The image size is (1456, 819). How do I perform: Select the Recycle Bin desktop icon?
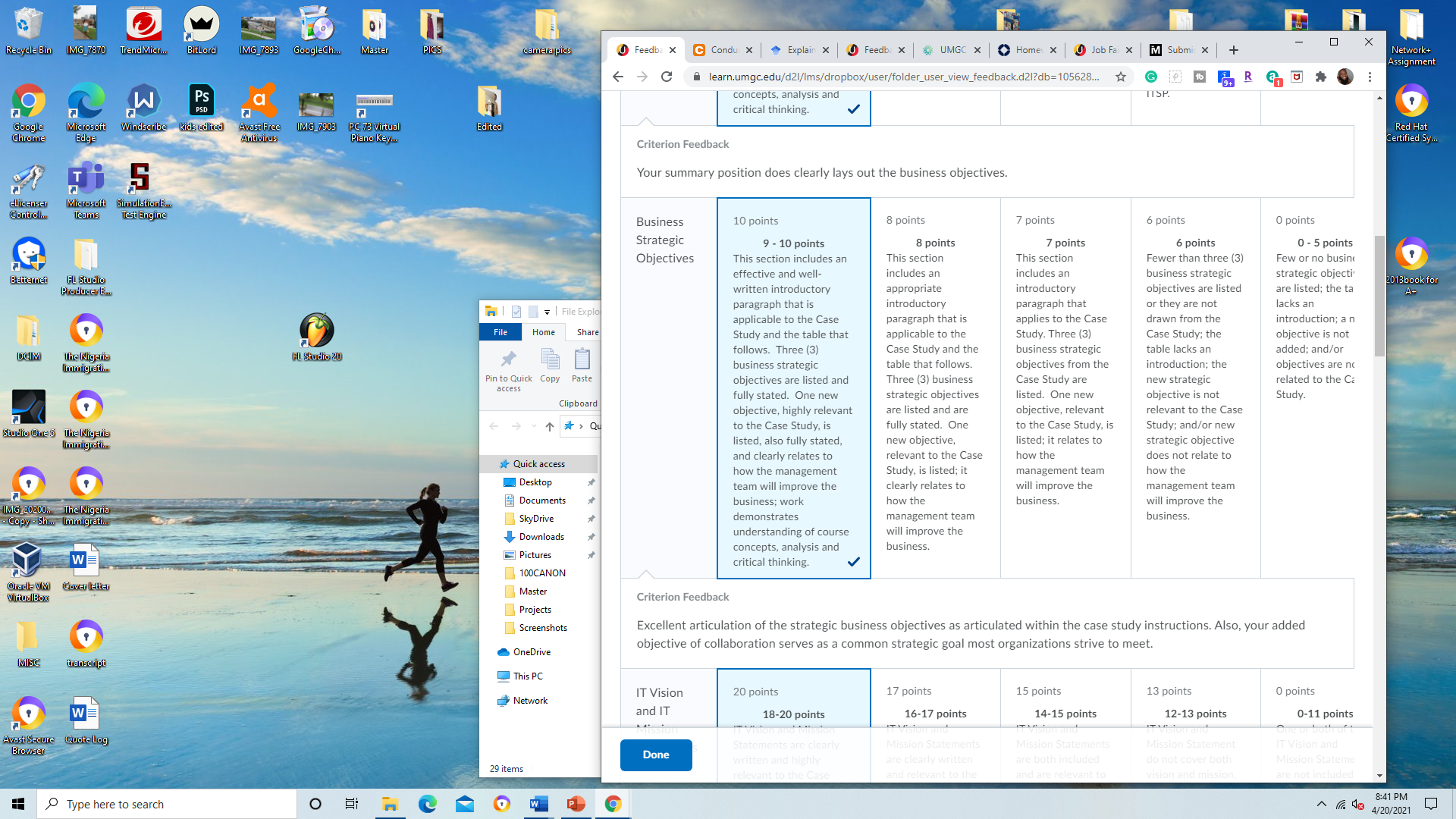(x=29, y=31)
